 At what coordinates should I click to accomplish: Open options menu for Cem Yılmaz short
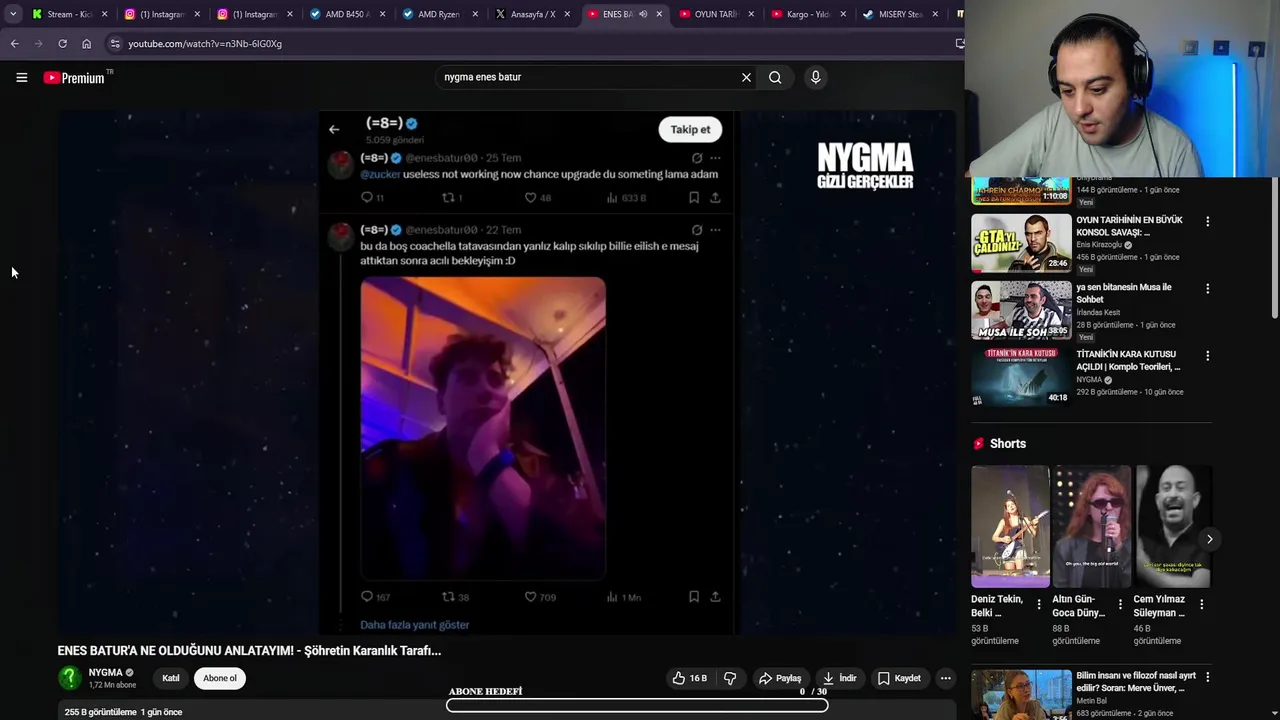1201,604
